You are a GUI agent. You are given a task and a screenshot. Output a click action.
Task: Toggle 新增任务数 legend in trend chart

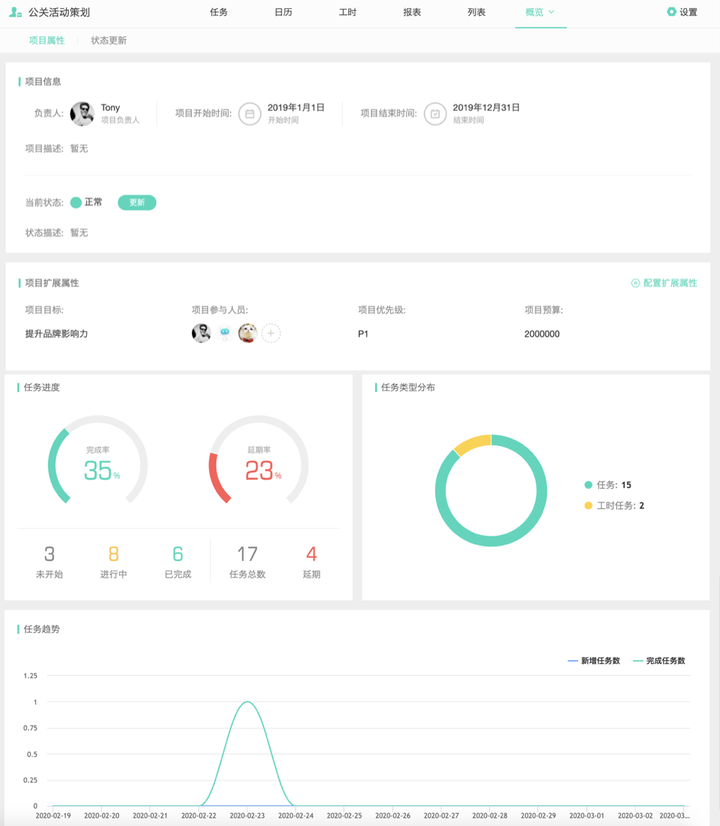pyautogui.click(x=594, y=661)
